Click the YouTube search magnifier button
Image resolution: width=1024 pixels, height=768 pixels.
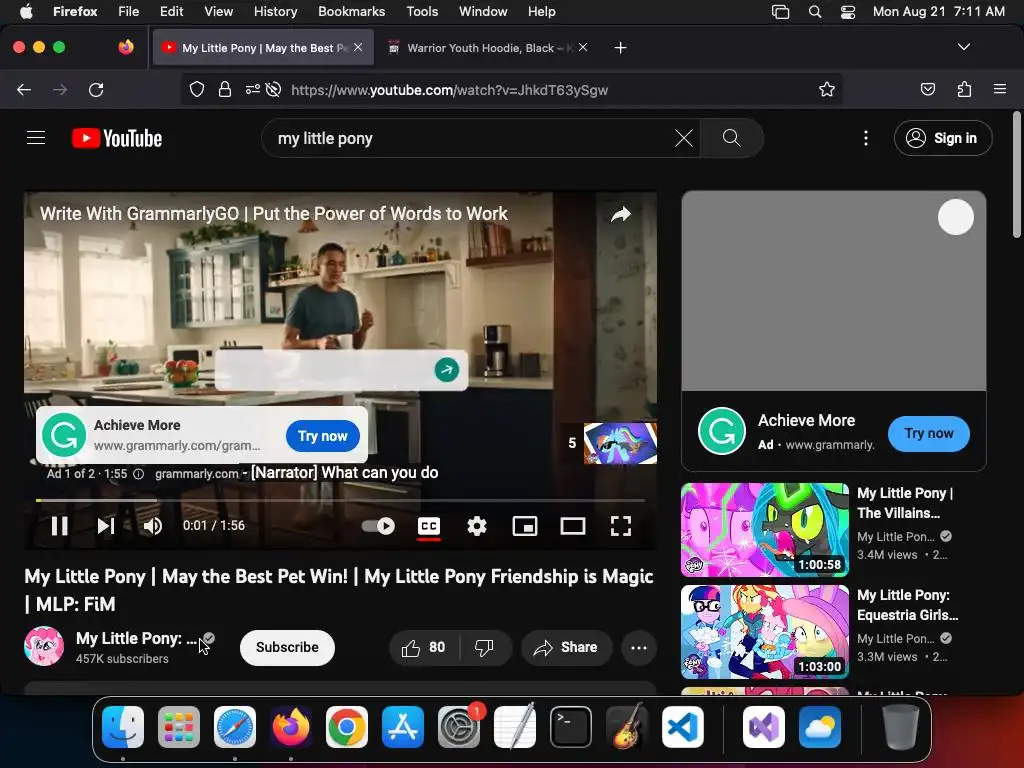(x=731, y=138)
